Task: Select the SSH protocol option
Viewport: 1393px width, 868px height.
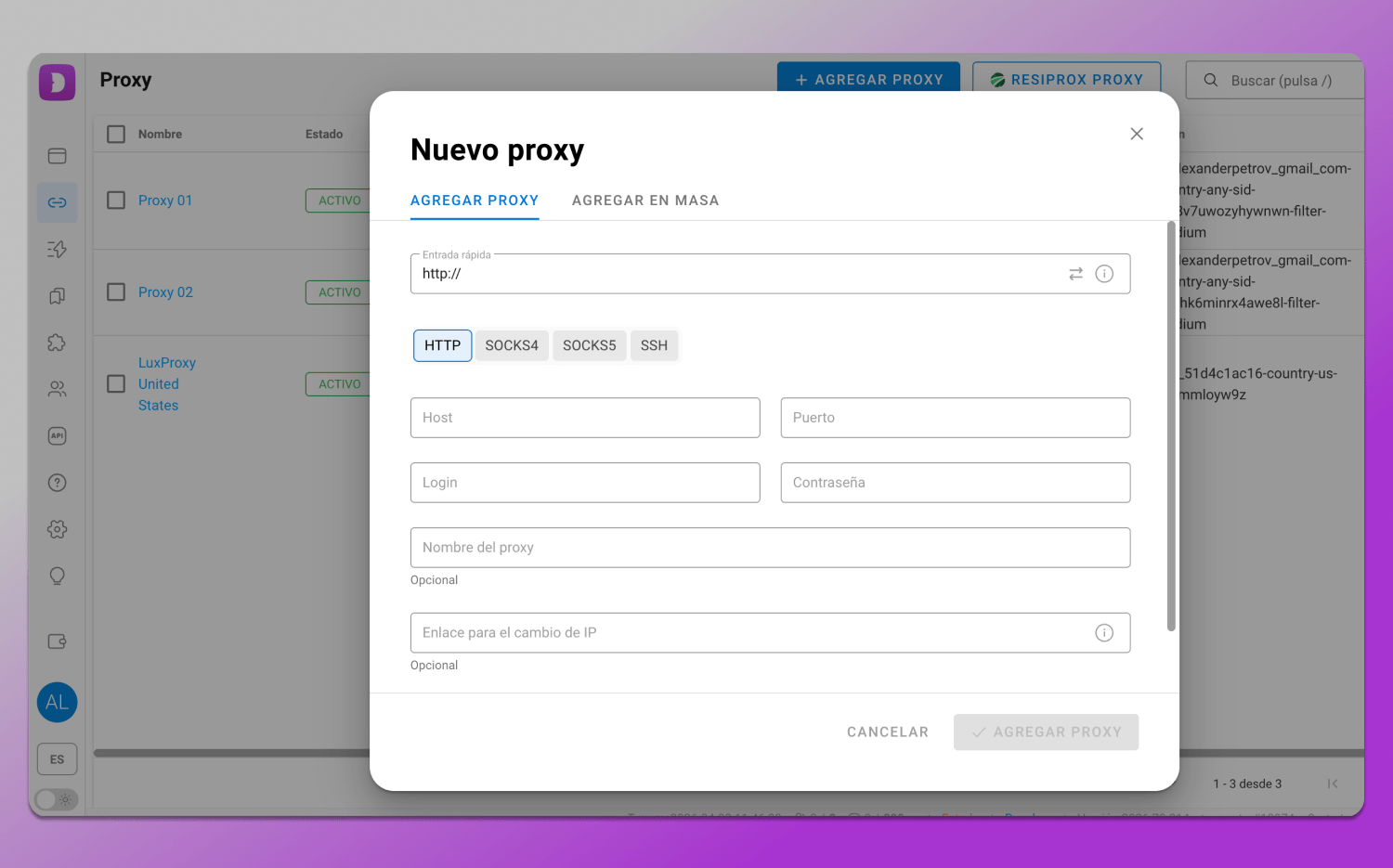Action: pos(654,345)
